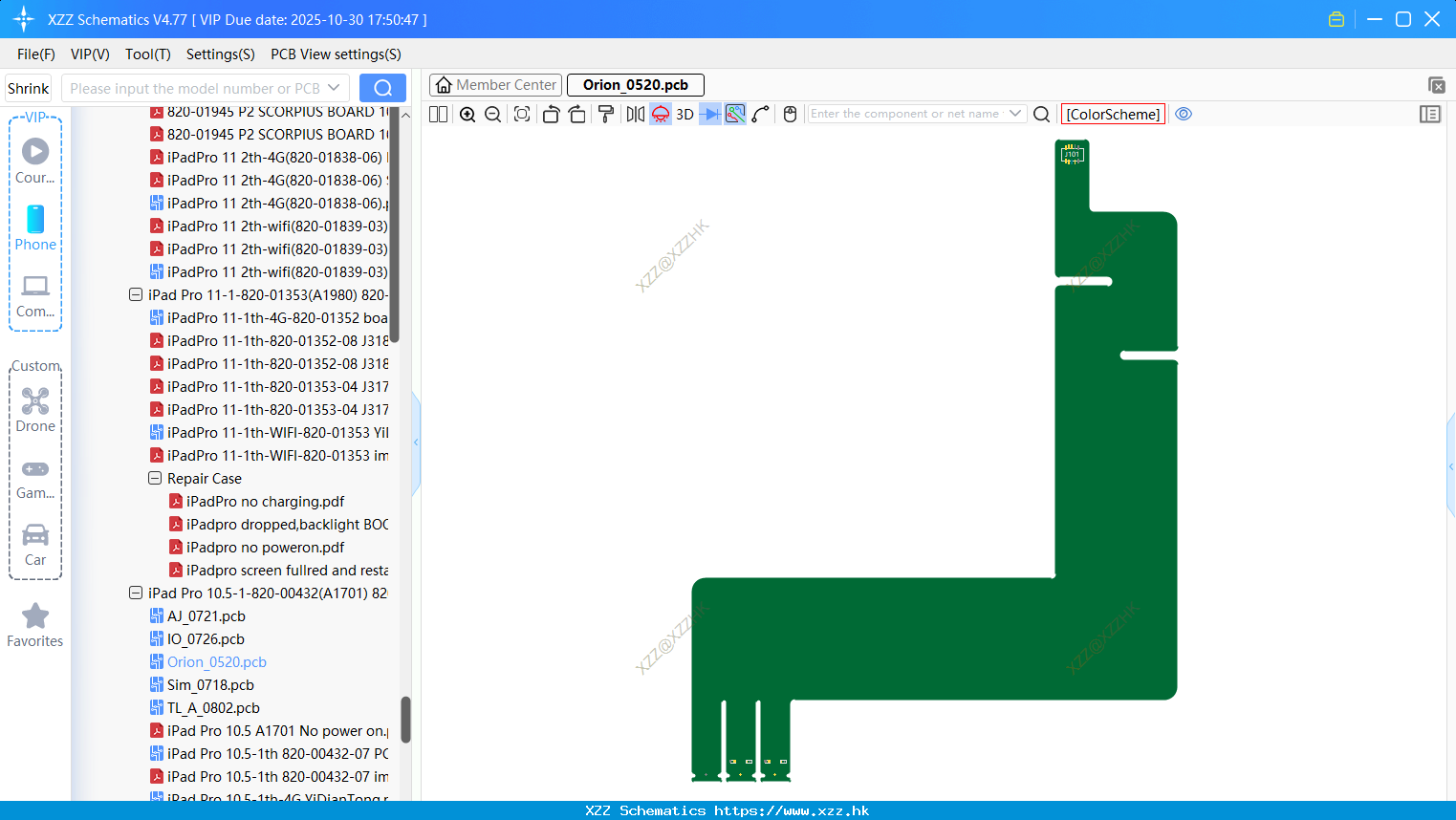Click the mouse settings icon

tap(790, 115)
